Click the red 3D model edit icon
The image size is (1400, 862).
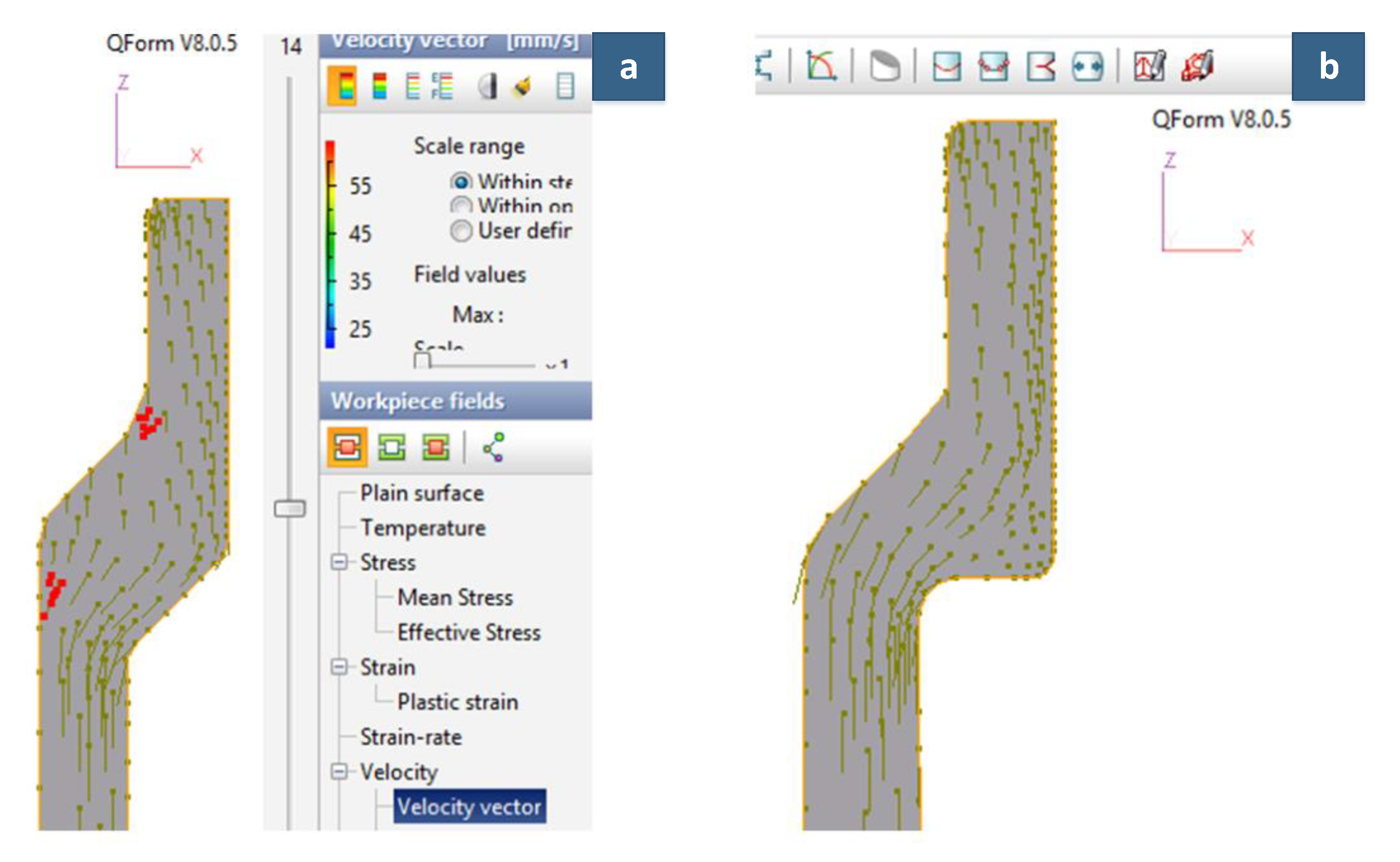click(1197, 67)
